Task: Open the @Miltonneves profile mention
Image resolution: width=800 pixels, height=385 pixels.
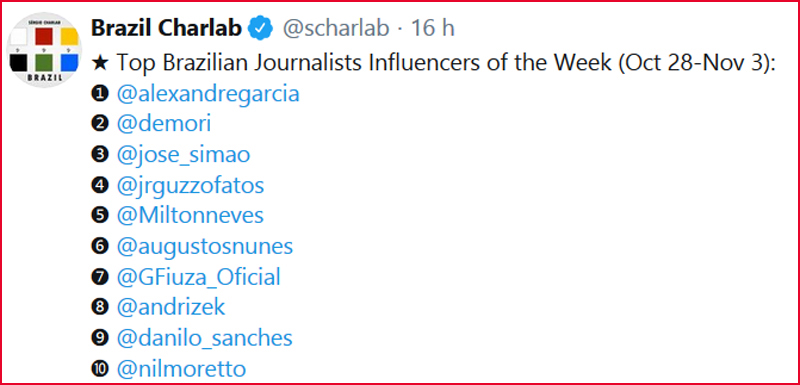Action: pyautogui.click(x=190, y=216)
